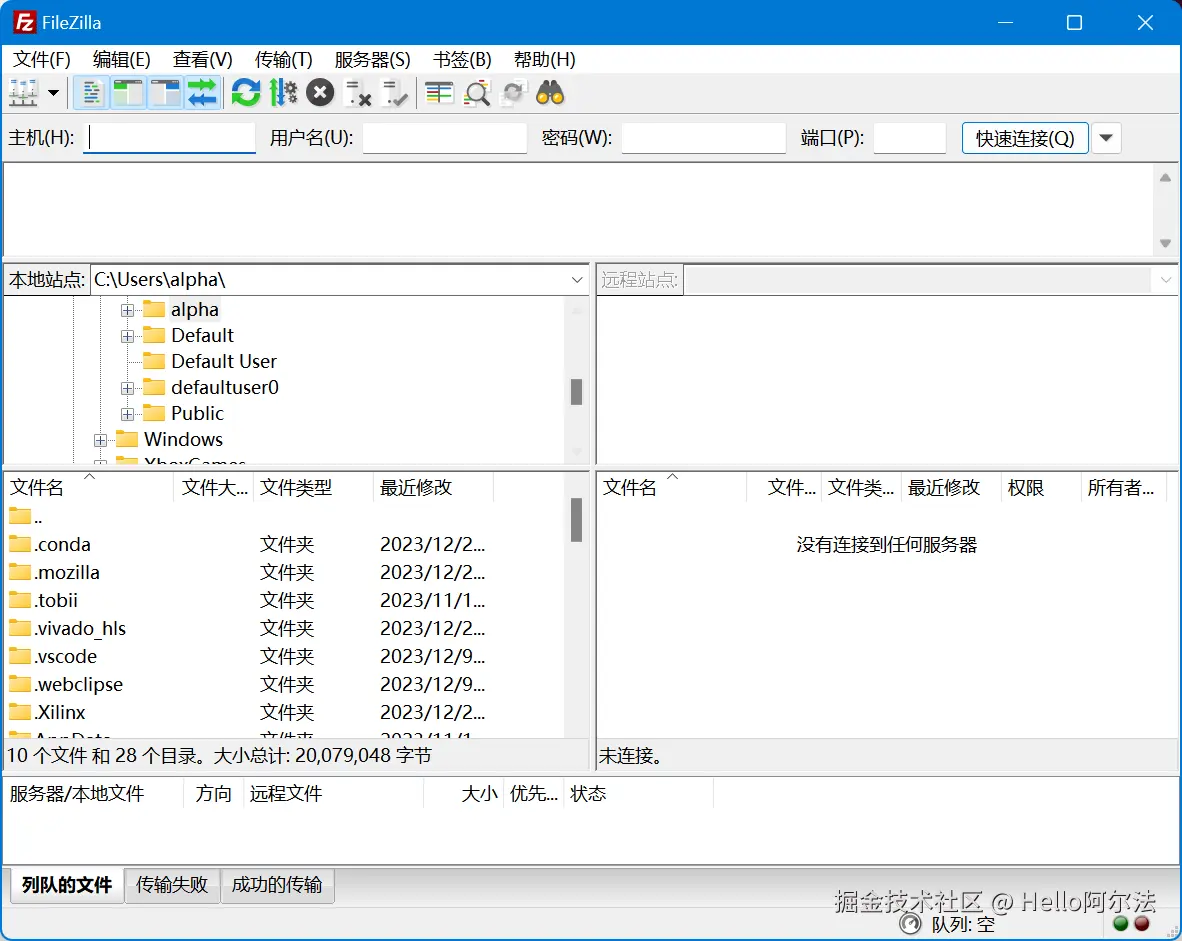This screenshot has width=1182, height=941.
Task: Open quickconnect history dropdown arrow
Action: coord(1106,138)
